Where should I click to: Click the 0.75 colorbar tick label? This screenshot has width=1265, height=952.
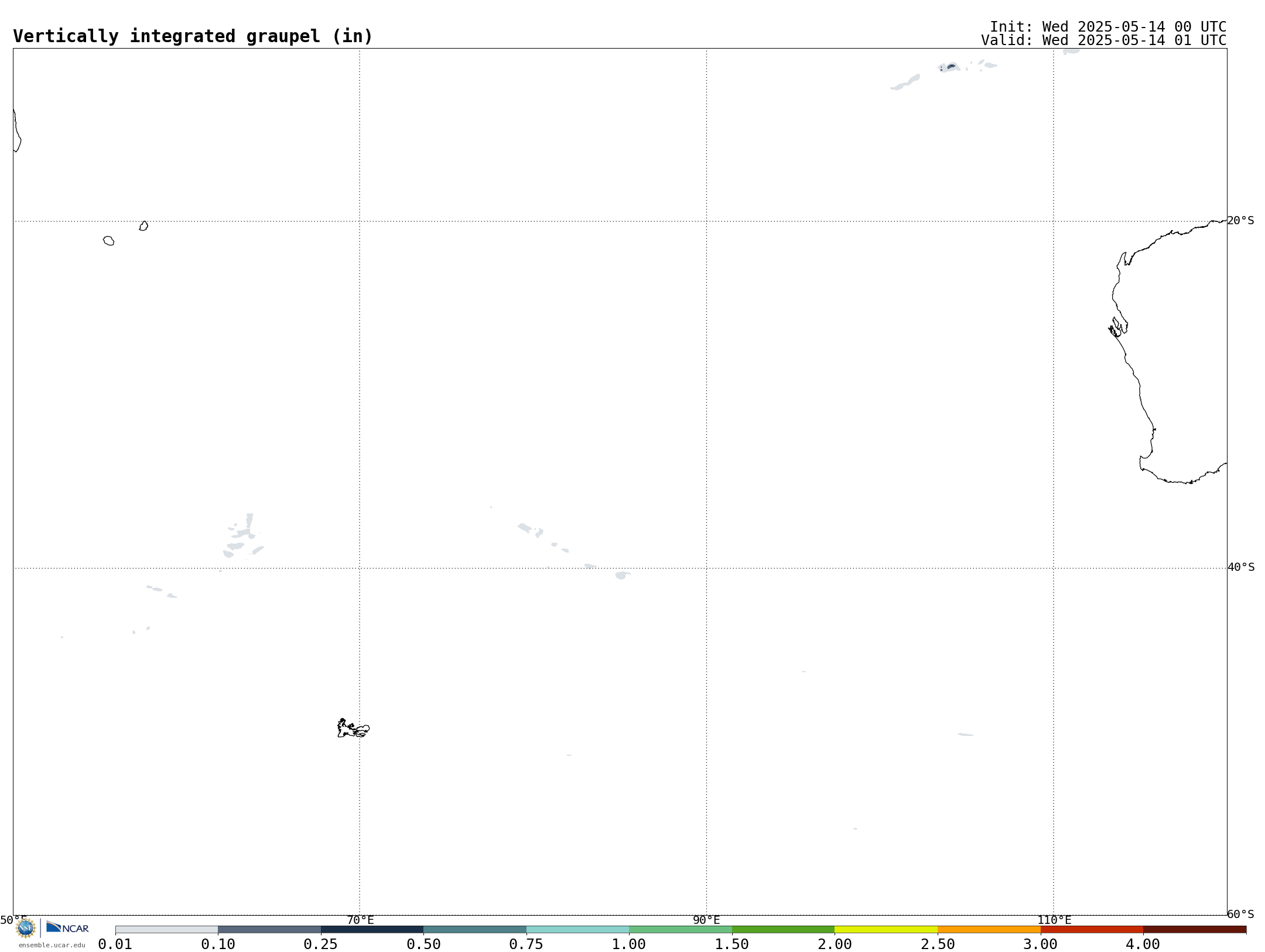coord(526,944)
